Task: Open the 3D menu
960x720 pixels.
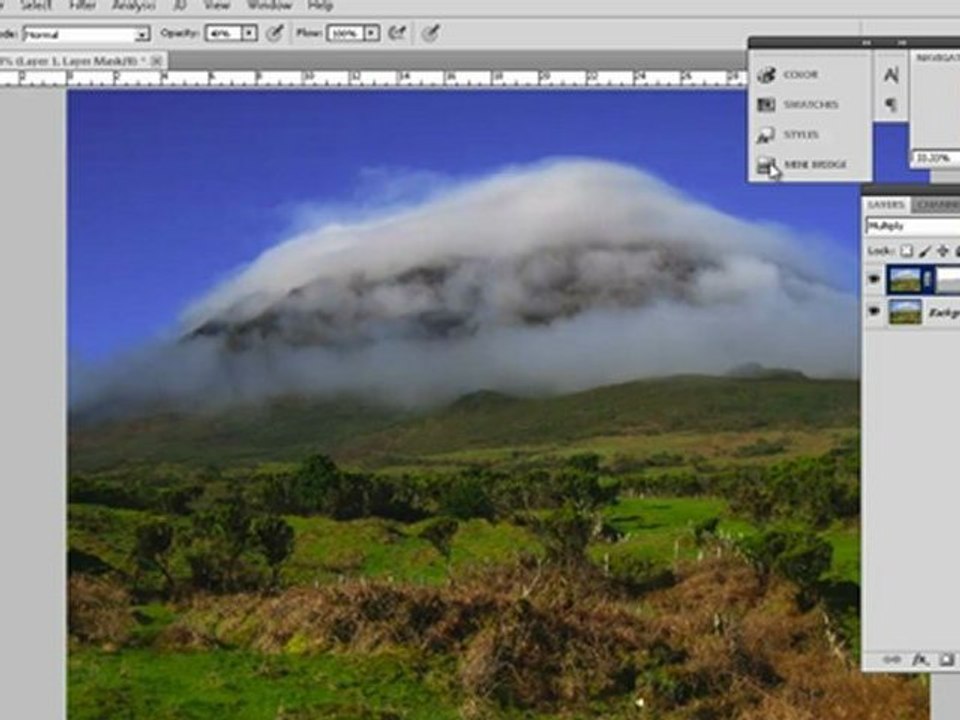Action: point(180,6)
